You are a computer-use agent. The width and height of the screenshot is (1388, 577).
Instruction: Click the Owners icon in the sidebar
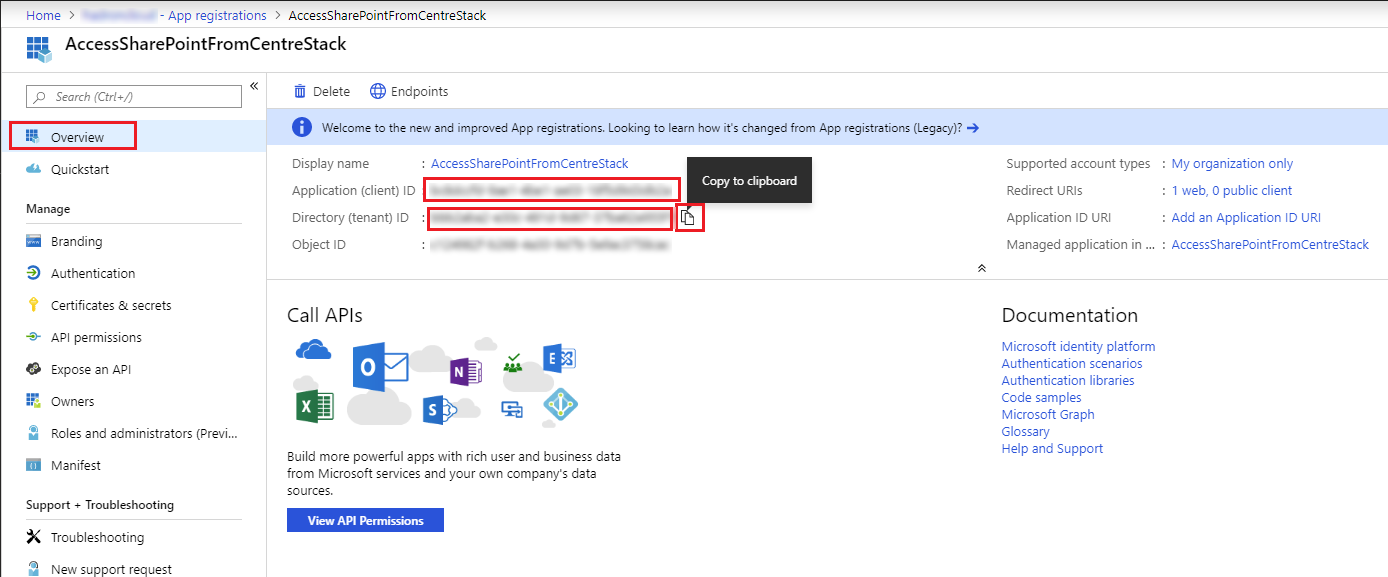click(33, 401)
